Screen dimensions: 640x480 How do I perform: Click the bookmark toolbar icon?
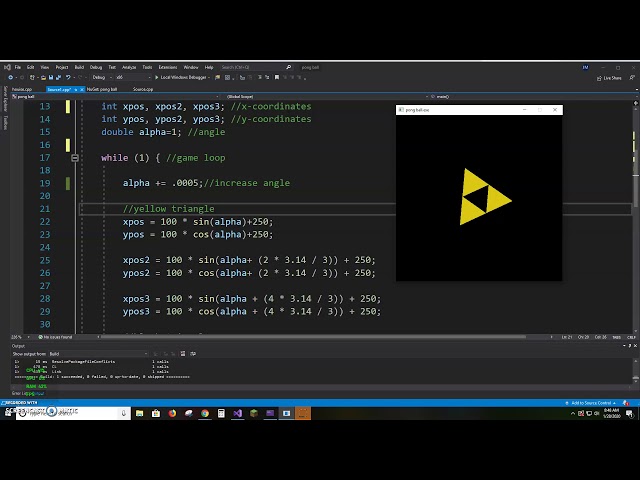pos(277,77)
